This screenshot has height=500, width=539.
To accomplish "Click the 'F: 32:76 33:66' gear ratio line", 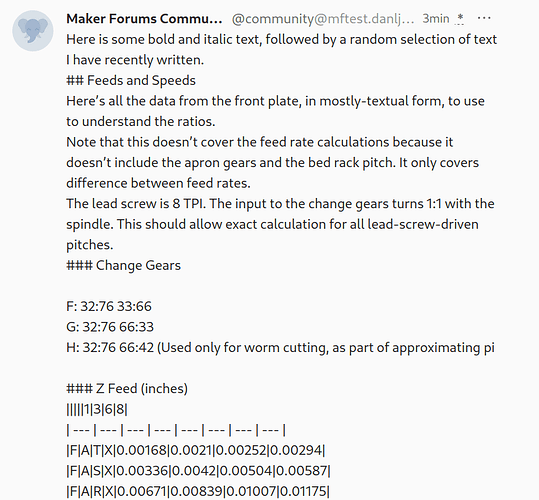I will pyautogui.click(x=109, y=306).
